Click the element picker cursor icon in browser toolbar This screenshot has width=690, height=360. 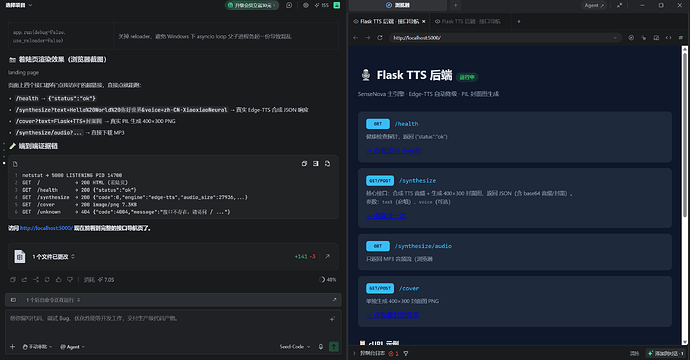[644, 38]
